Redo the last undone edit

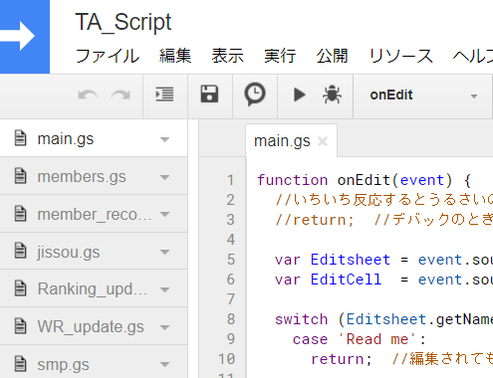121,95
